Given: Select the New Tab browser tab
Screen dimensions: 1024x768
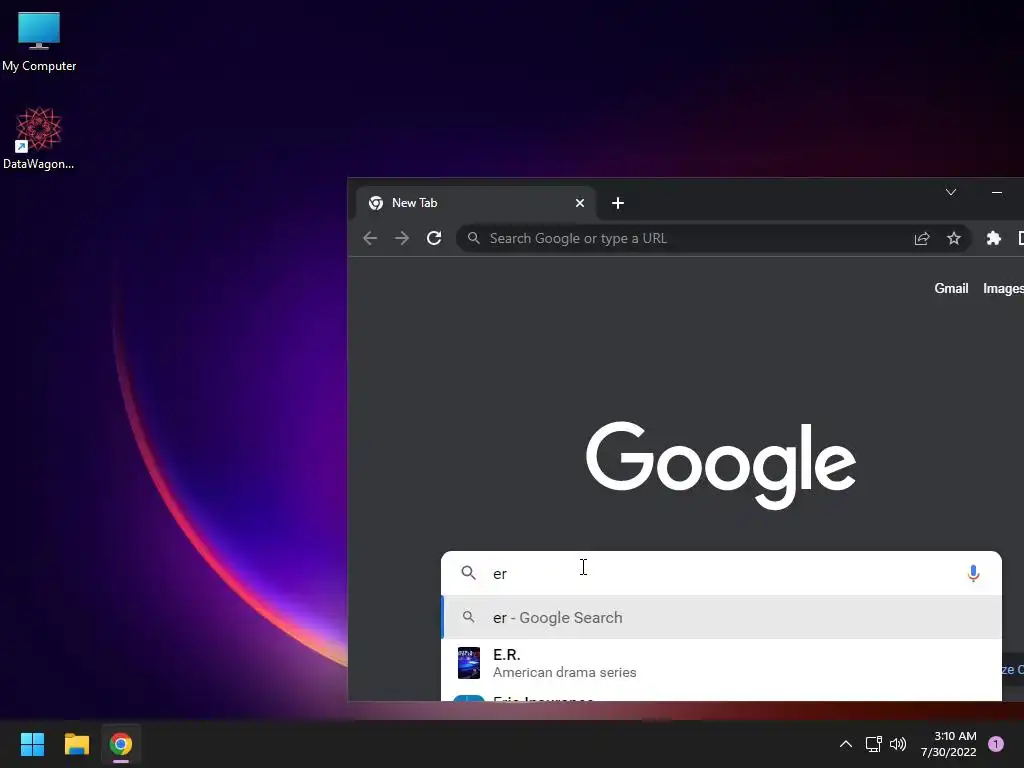Looking at the screenshot, I should tap(475, 203).
